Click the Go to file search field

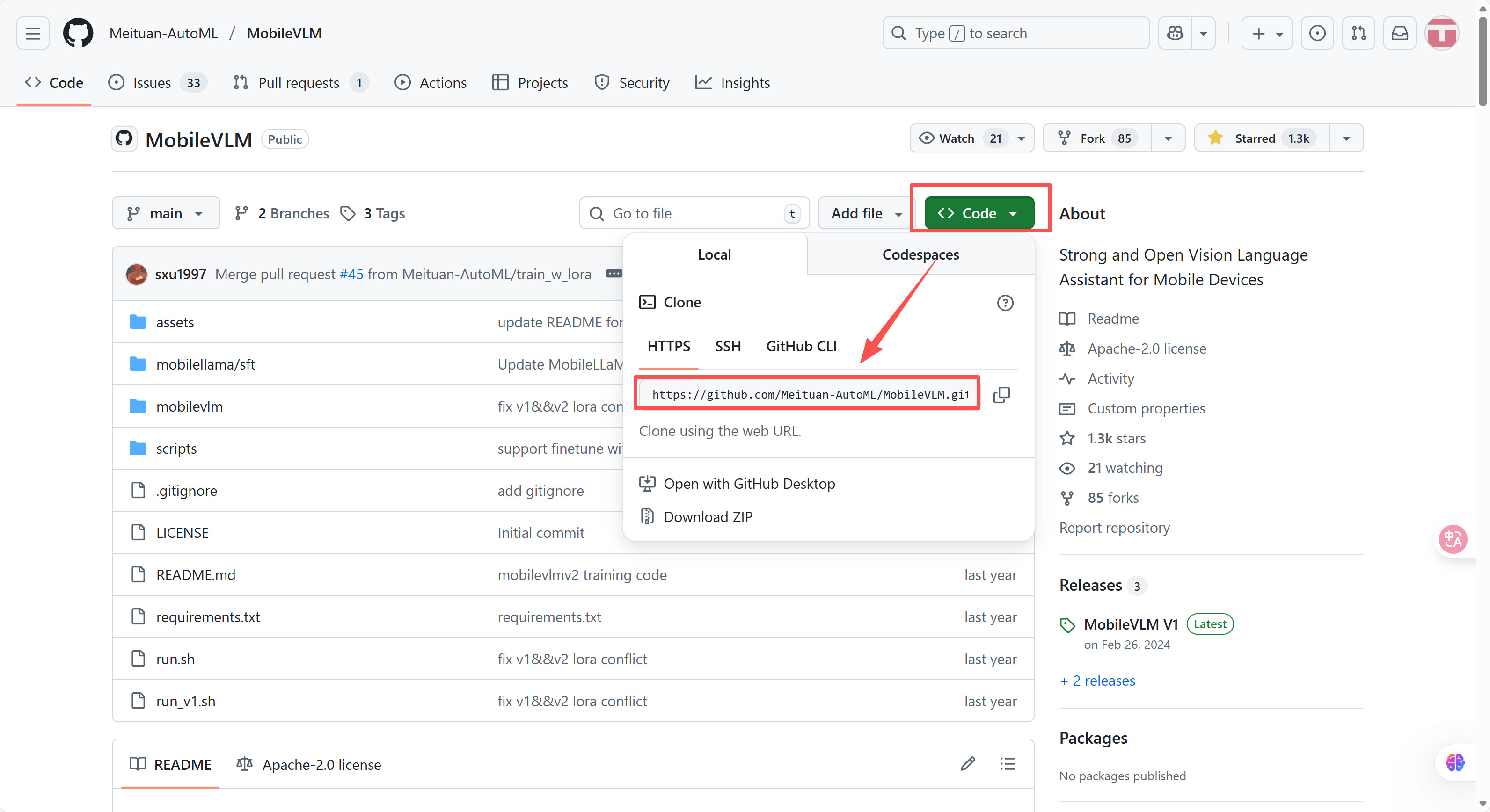point(694,213)
